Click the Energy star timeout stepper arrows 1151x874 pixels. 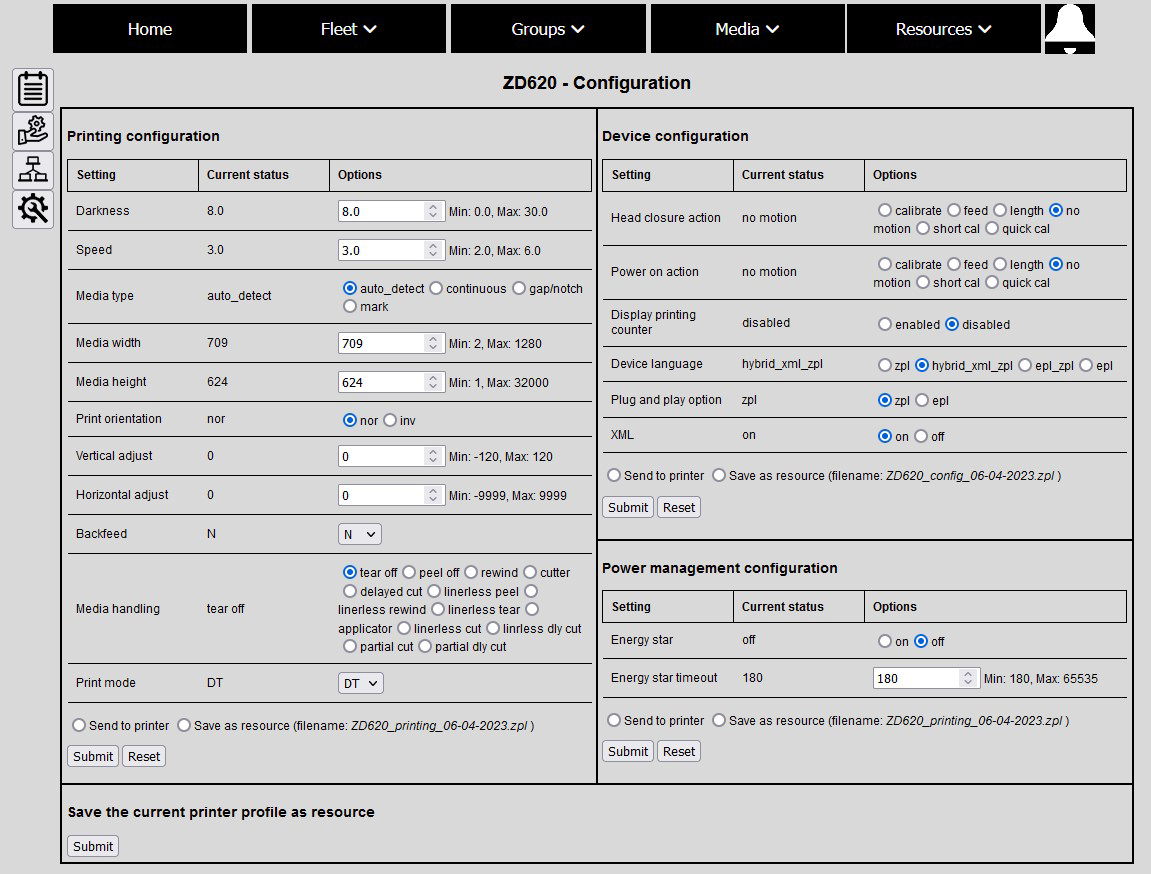tap(968, 679)
